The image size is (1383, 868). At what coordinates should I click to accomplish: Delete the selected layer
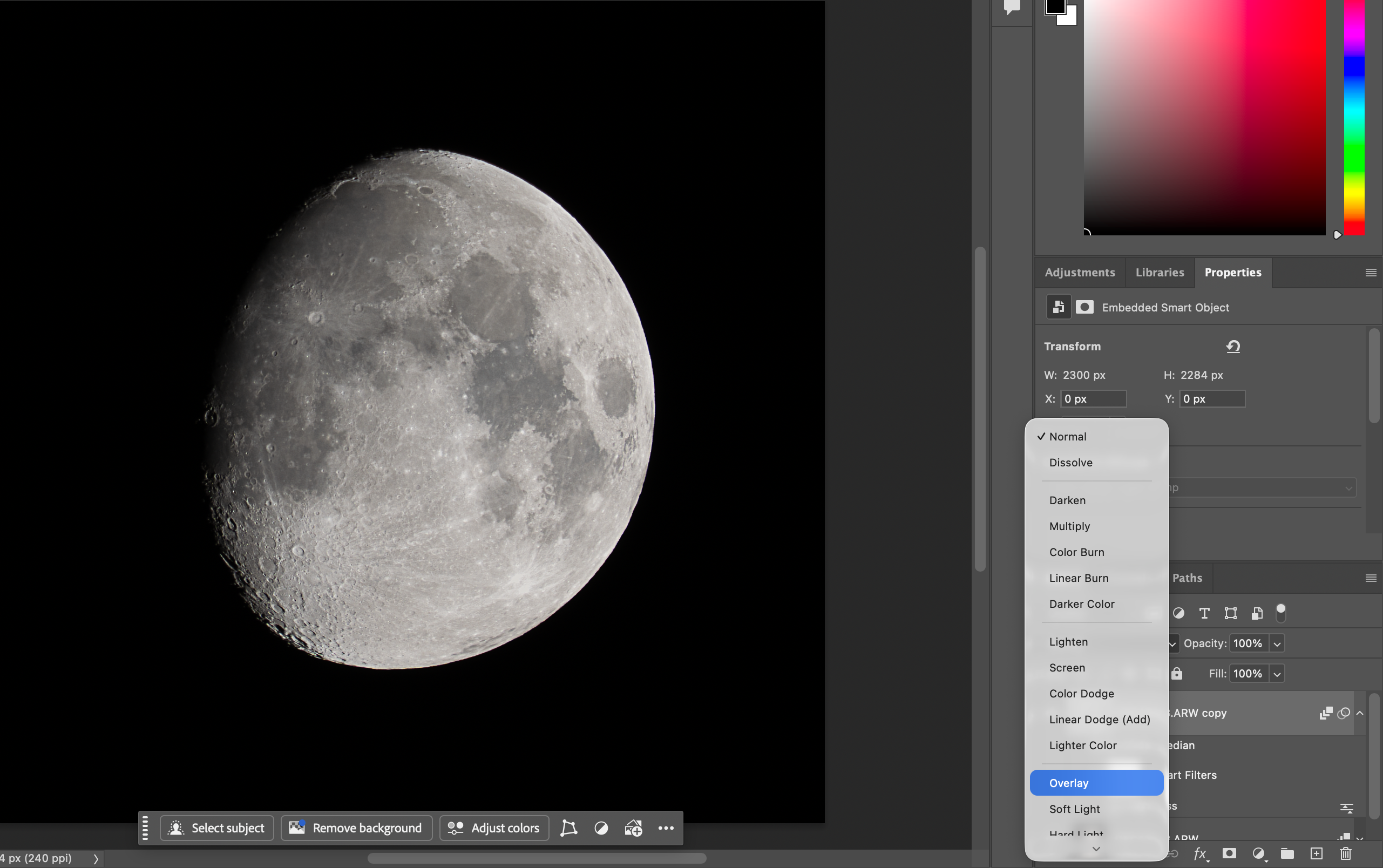pyautogui.click(x=1345, y=853)
